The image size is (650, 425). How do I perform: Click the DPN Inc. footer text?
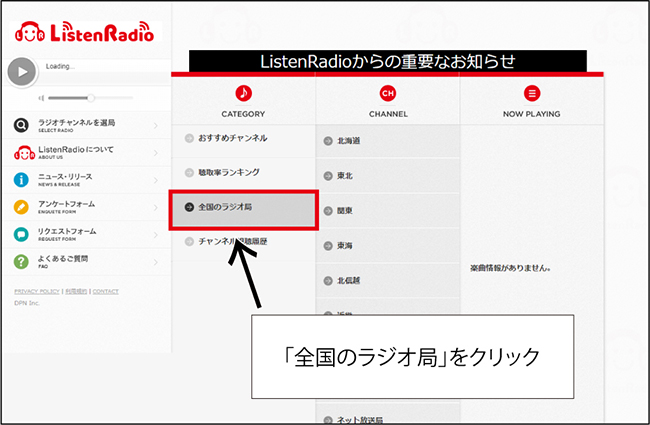point(27,303)
